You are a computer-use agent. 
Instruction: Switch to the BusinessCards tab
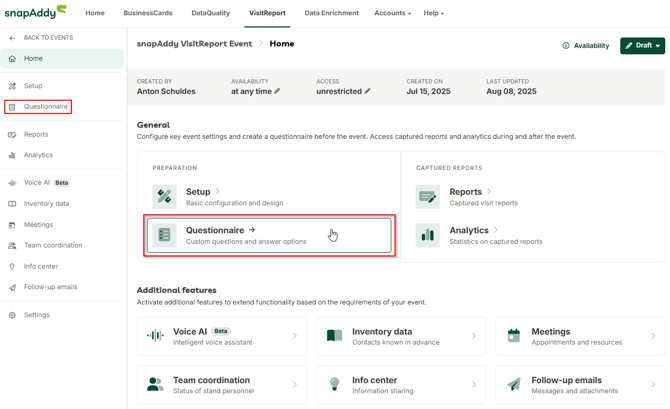[x=148, y=13]
